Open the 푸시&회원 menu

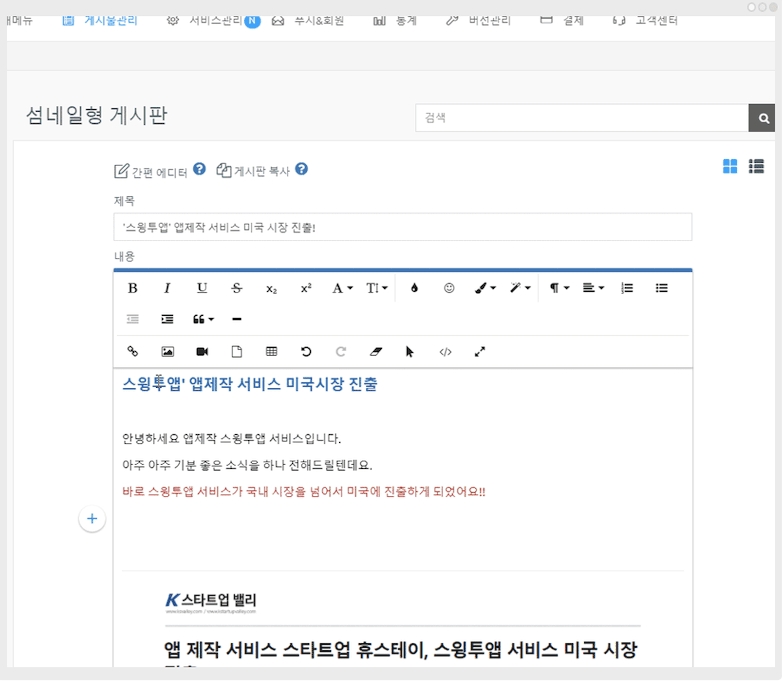[x=308, y=20]
